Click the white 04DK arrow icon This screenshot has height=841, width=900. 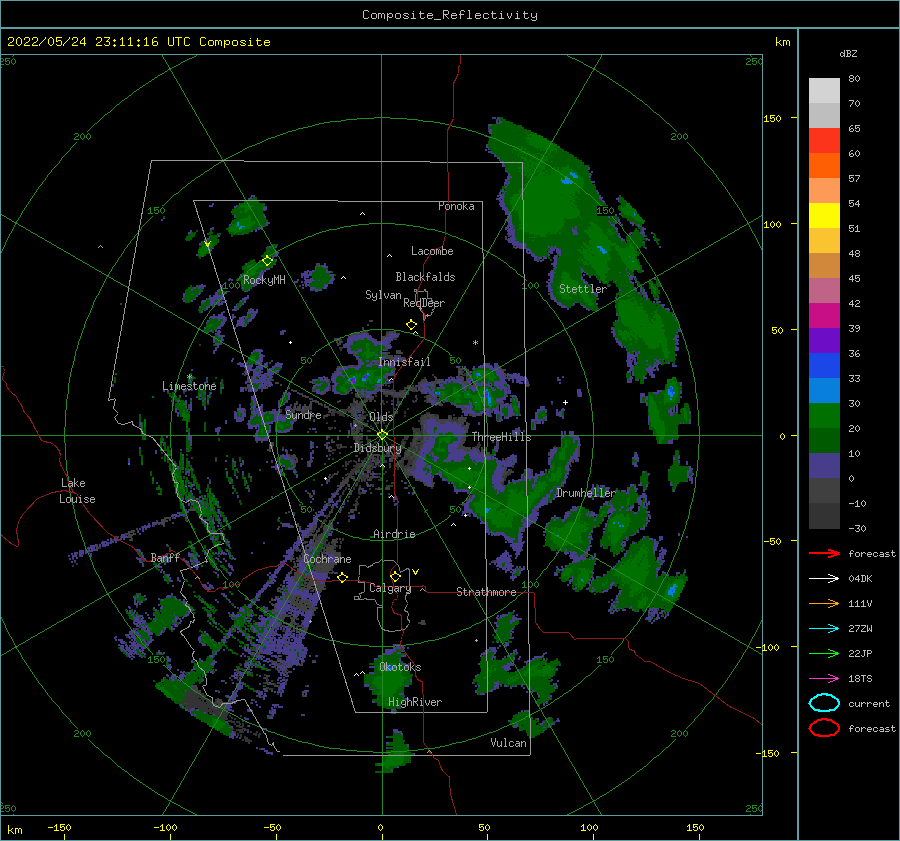pyautogui.click(x=824, y=579)
